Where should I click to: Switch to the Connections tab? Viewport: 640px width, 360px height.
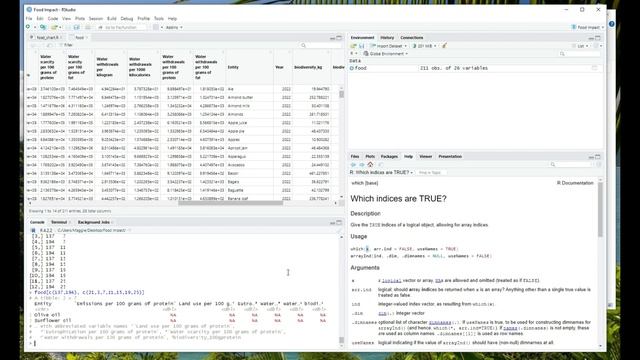pos(411,38)
